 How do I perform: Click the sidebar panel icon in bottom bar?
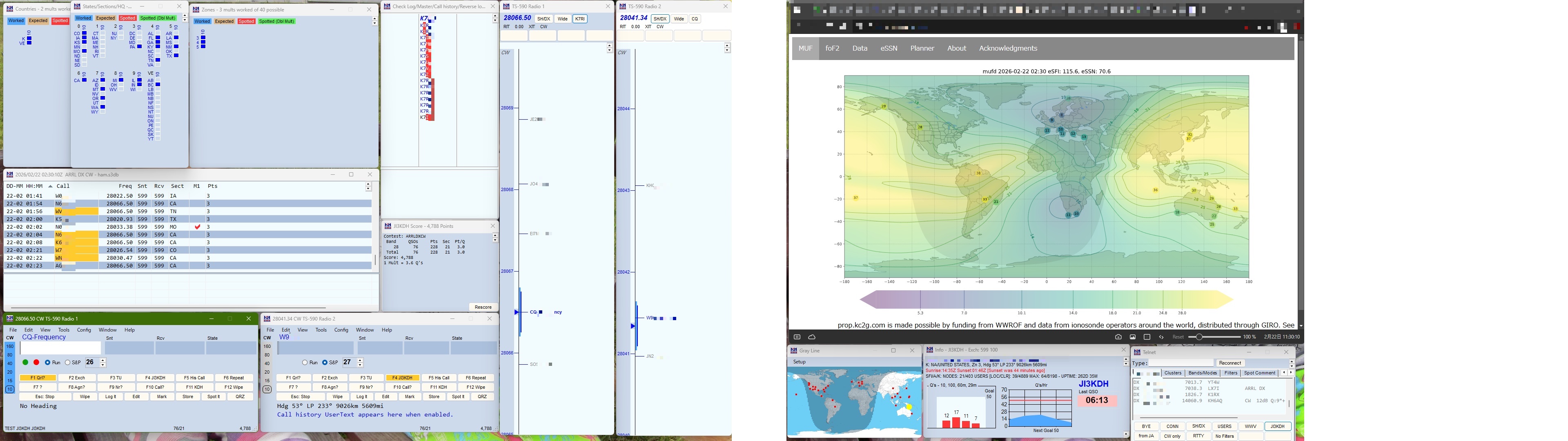click(797, 337)
